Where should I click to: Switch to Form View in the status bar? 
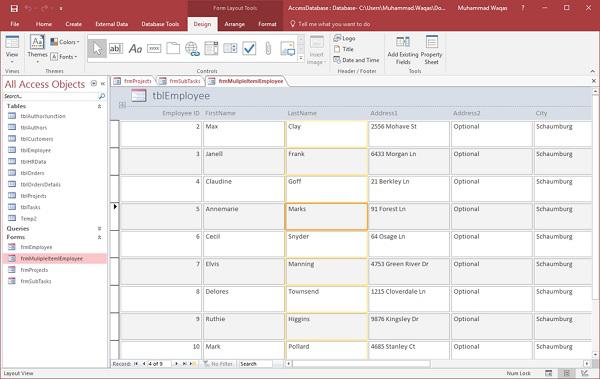point(549,373)
